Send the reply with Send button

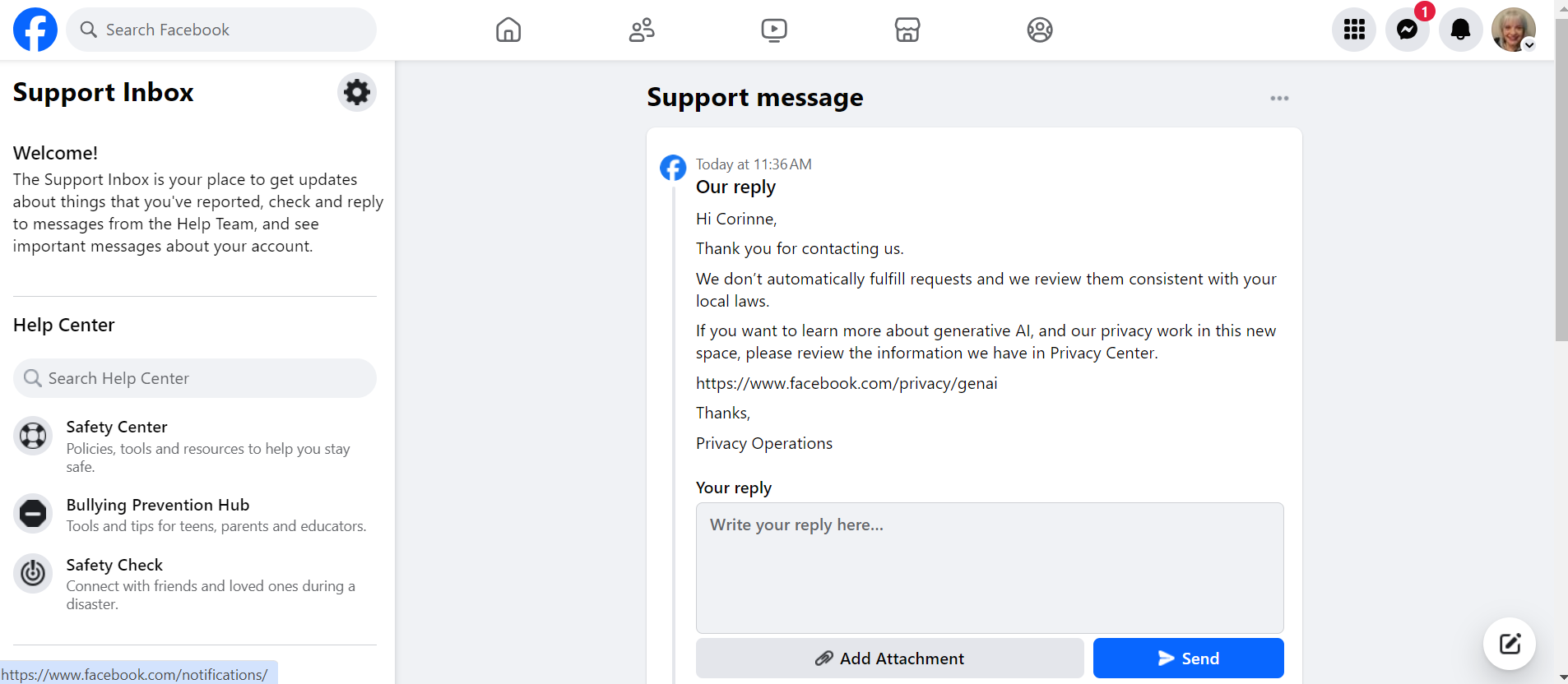pos(1189,659)
